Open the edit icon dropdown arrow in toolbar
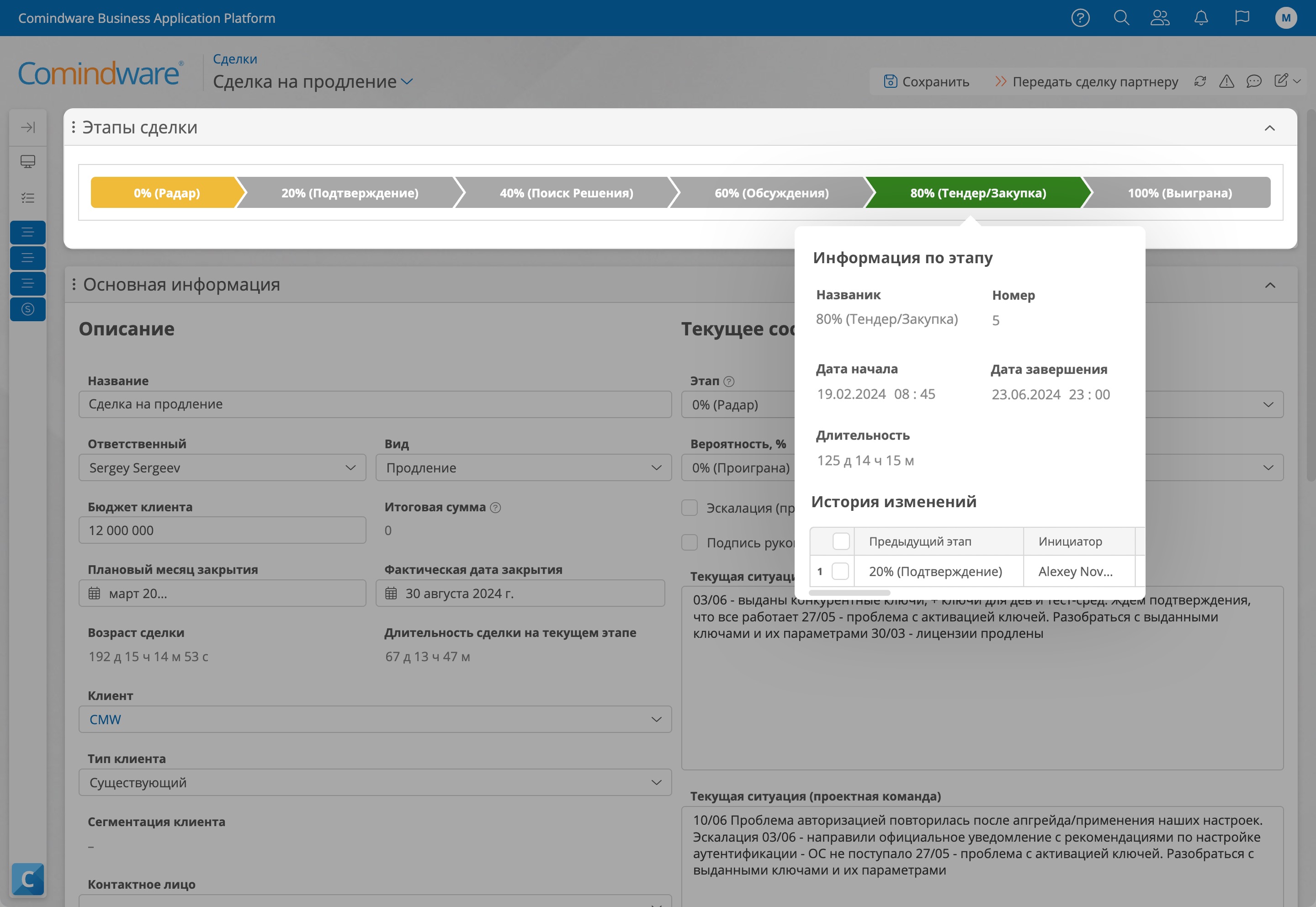 1297,81
